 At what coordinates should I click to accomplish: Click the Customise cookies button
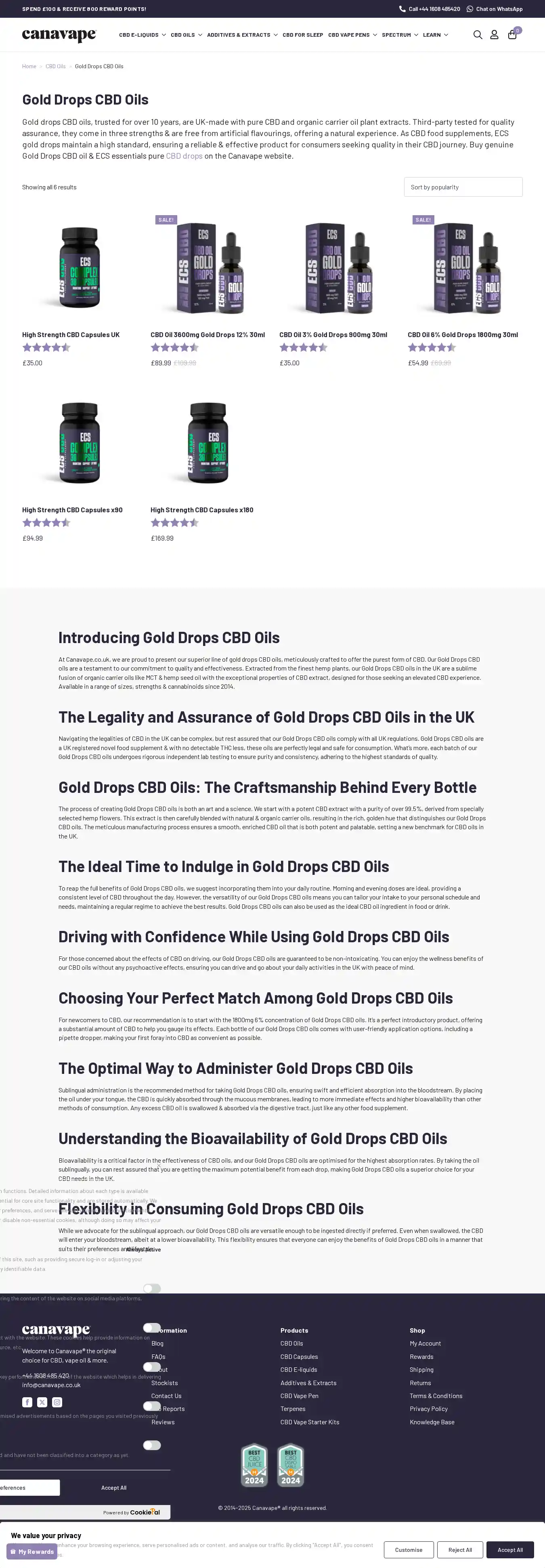pos(408,1550)
